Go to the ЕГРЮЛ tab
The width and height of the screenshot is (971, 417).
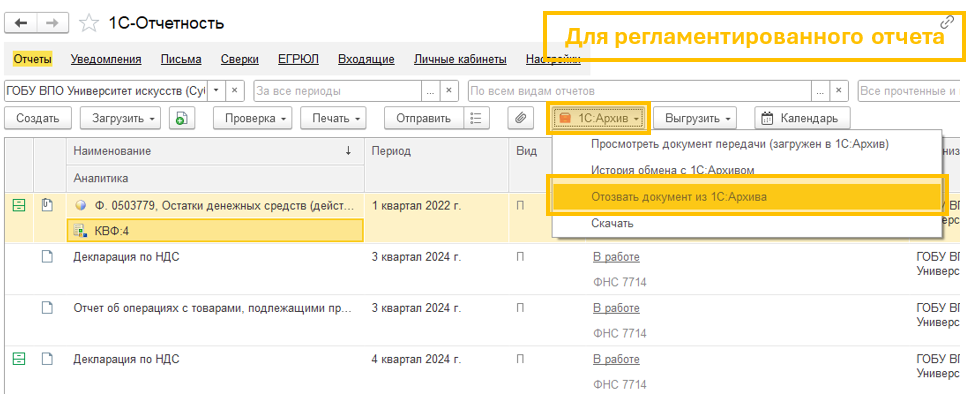pos(298,59)
